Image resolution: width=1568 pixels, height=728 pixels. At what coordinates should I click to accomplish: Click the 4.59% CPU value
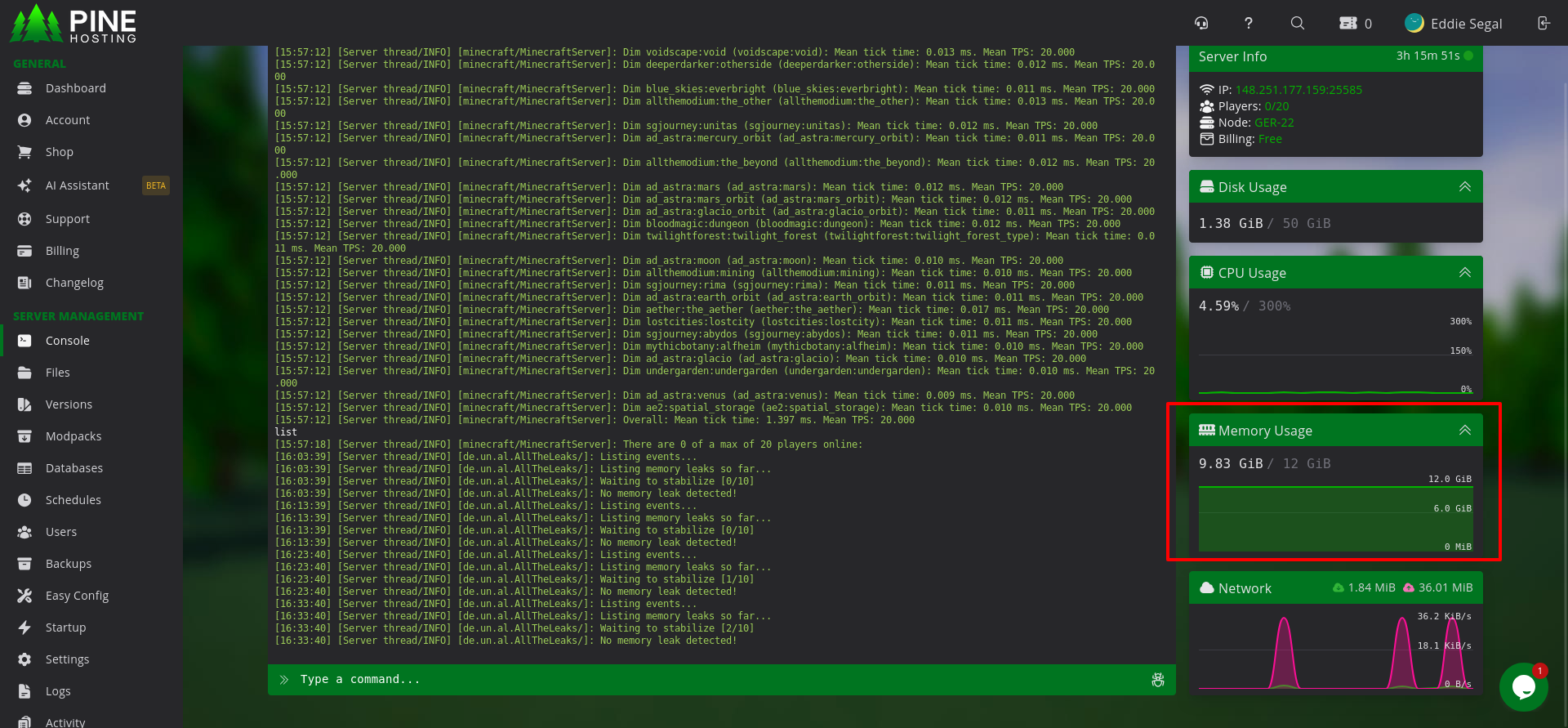(1218, 306)
